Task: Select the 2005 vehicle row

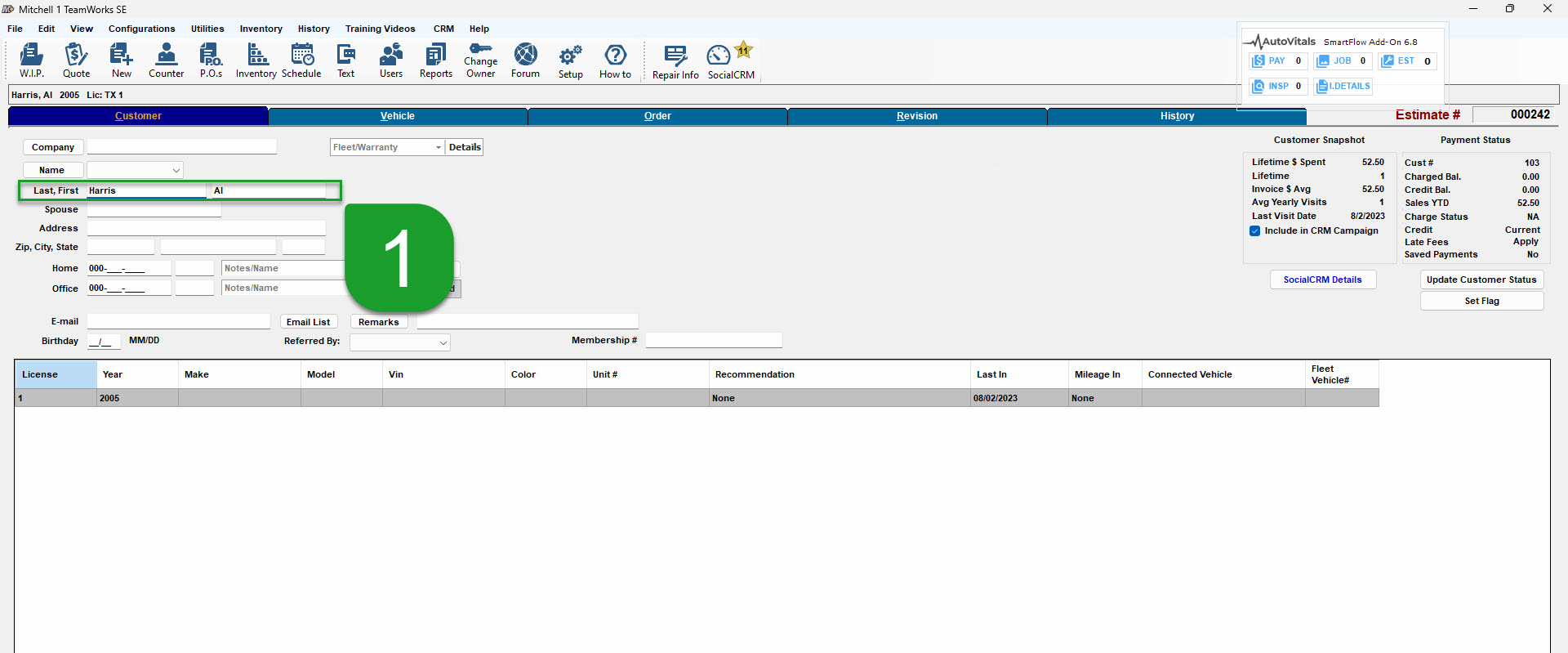Action: 697,398
